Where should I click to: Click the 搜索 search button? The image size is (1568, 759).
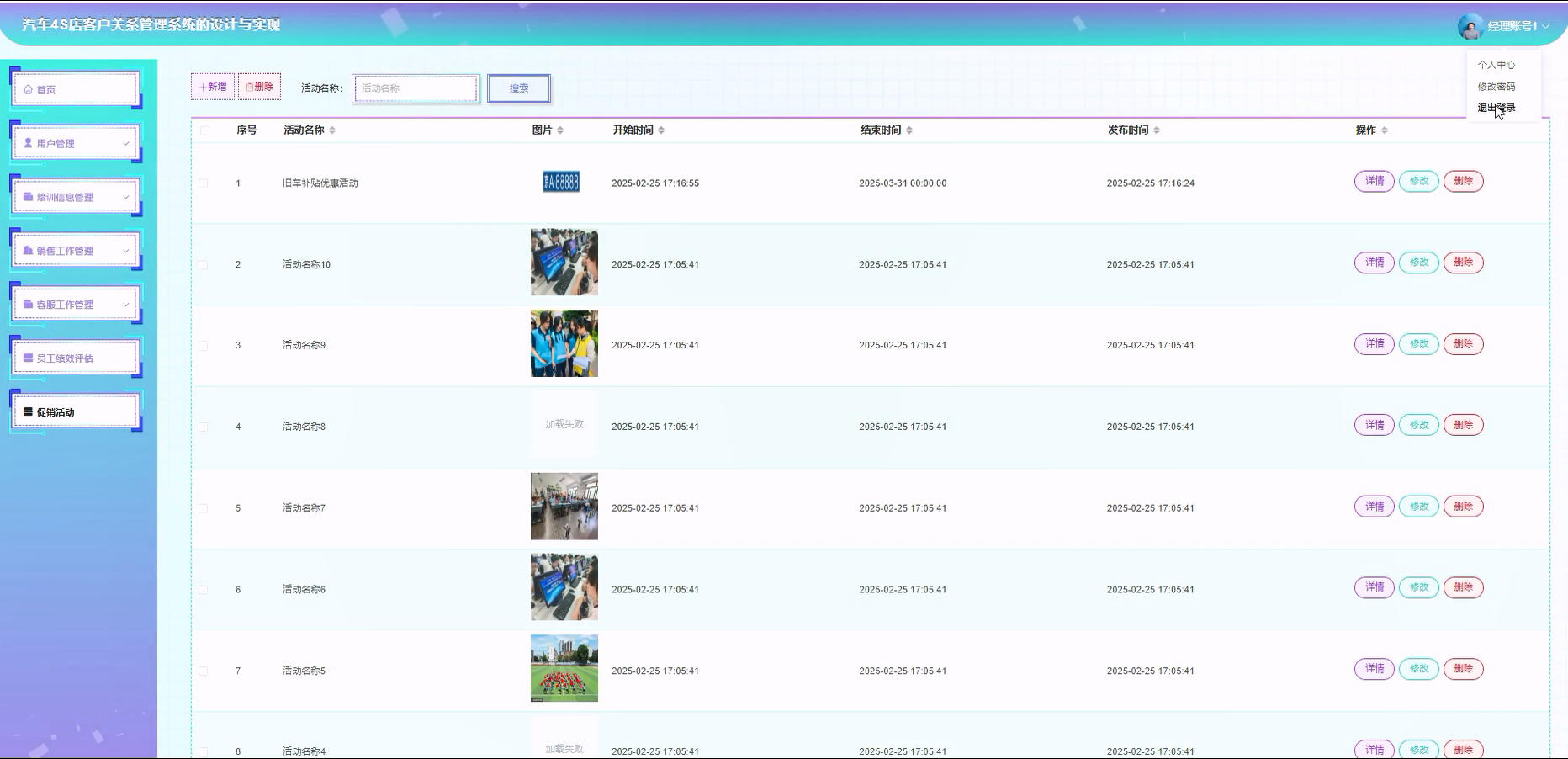519,88
